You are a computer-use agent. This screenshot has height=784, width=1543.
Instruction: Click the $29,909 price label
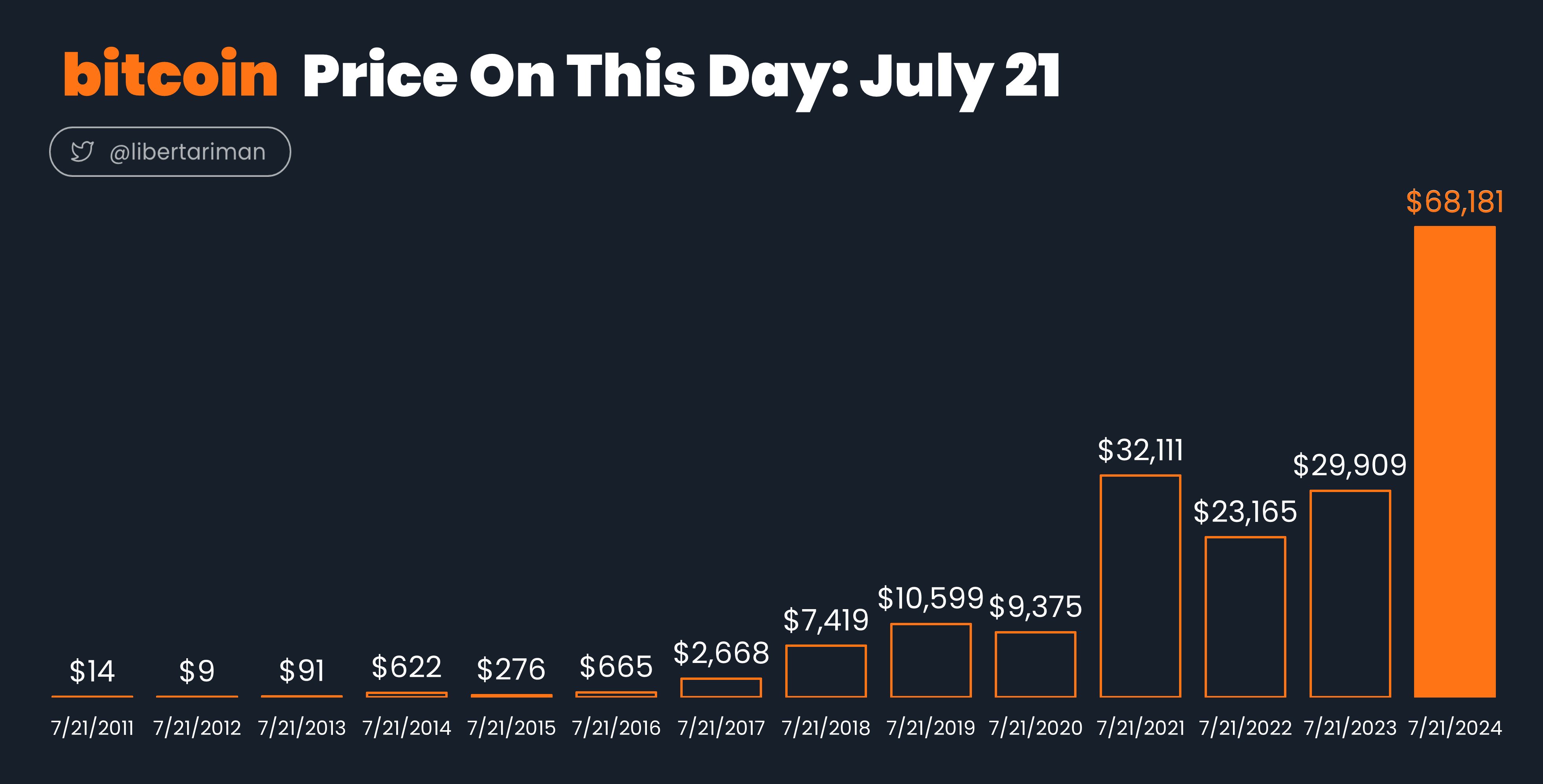coord(1350,465)
